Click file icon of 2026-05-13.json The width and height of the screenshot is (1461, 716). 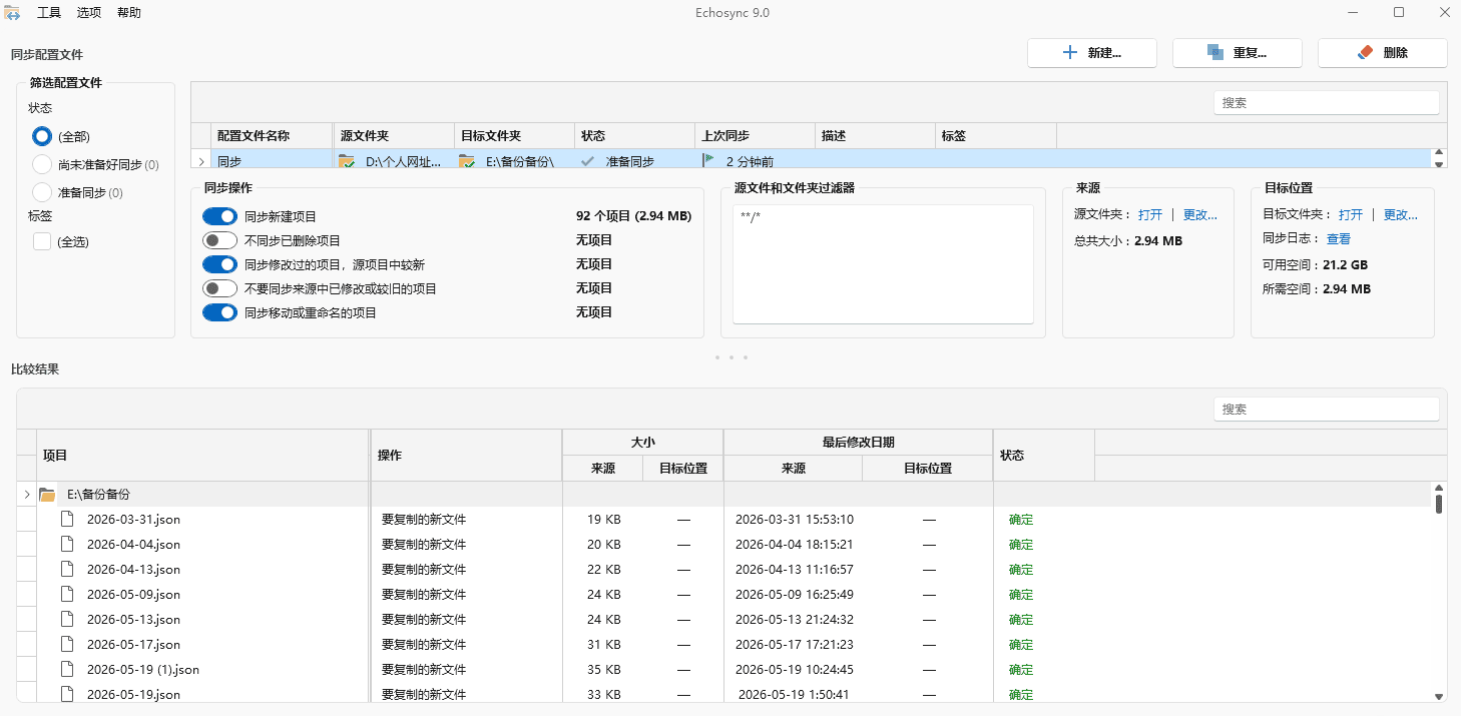pyautogui.click(x=67, y=619)
